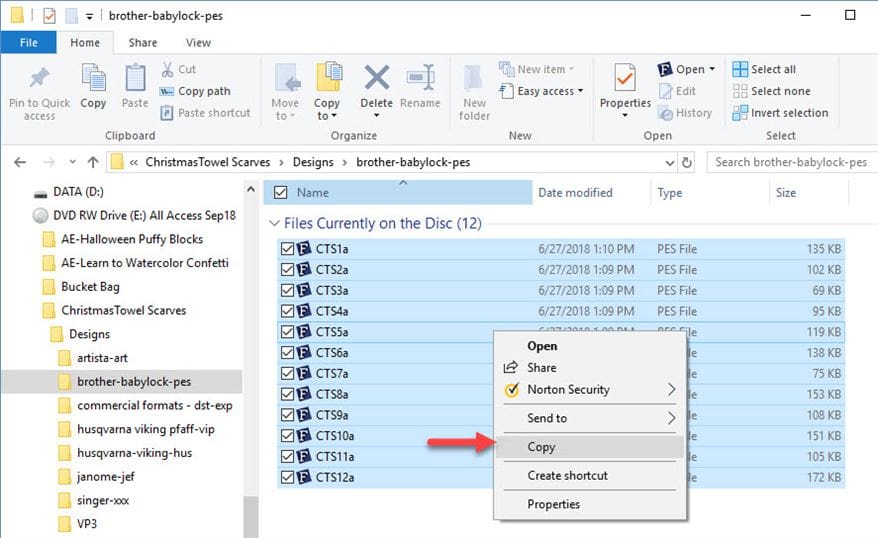Go back with the left arrow
The width and height of the screenshot is (878, 538).
point(20,162)
